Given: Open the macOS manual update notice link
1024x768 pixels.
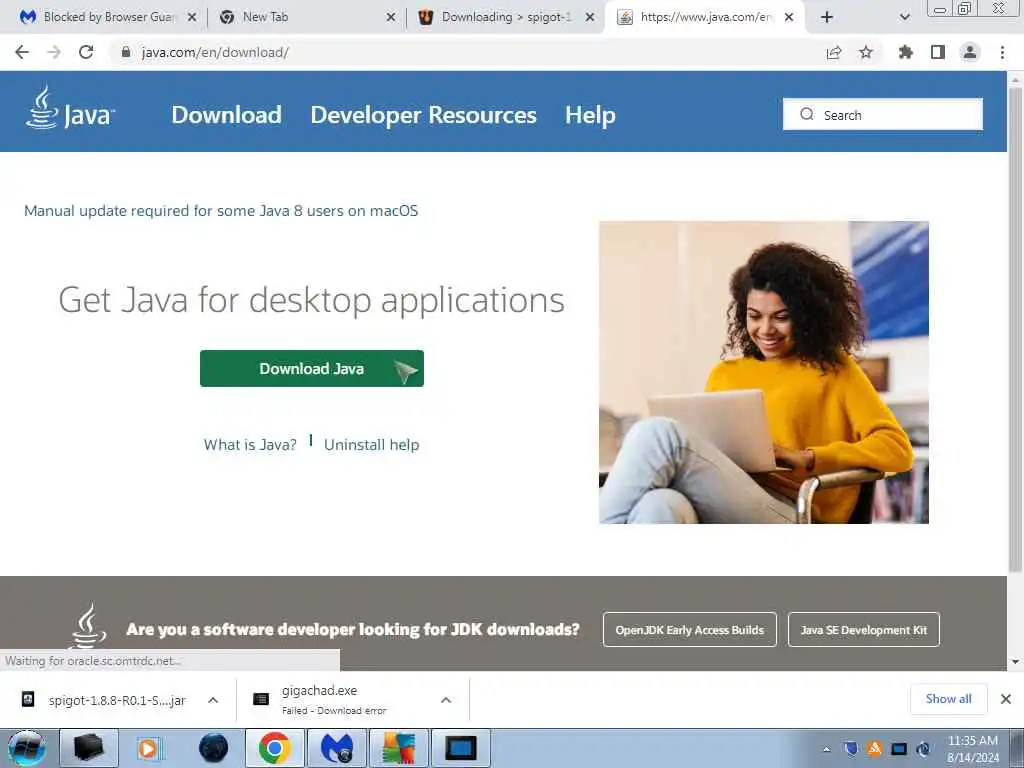Looking at the screenshot, I should [221, 210].
